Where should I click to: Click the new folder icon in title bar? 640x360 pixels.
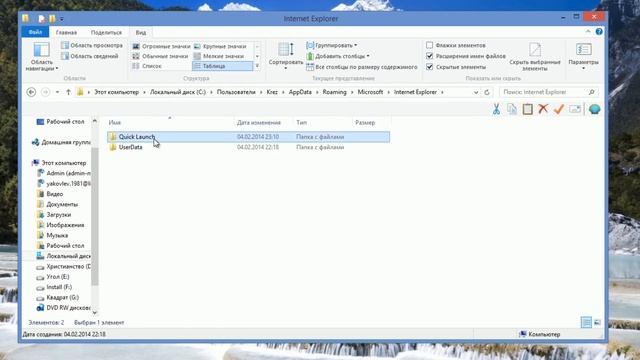tap(52, 19)
